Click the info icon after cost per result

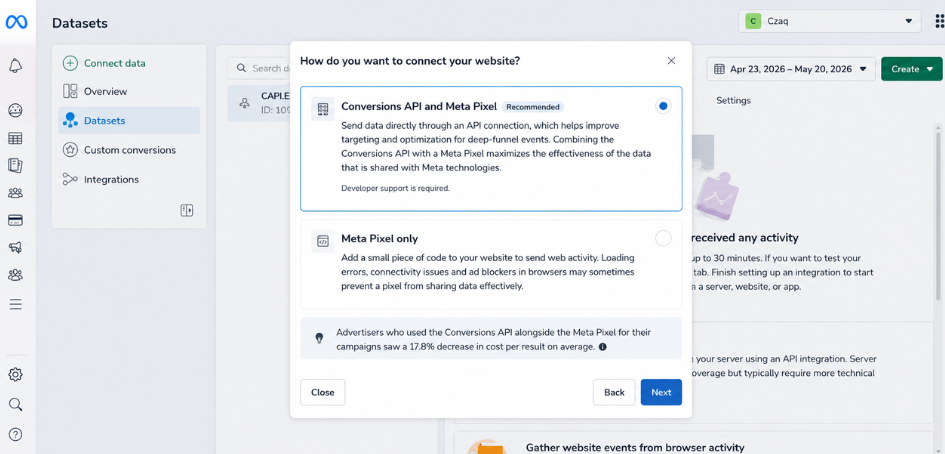603,347
